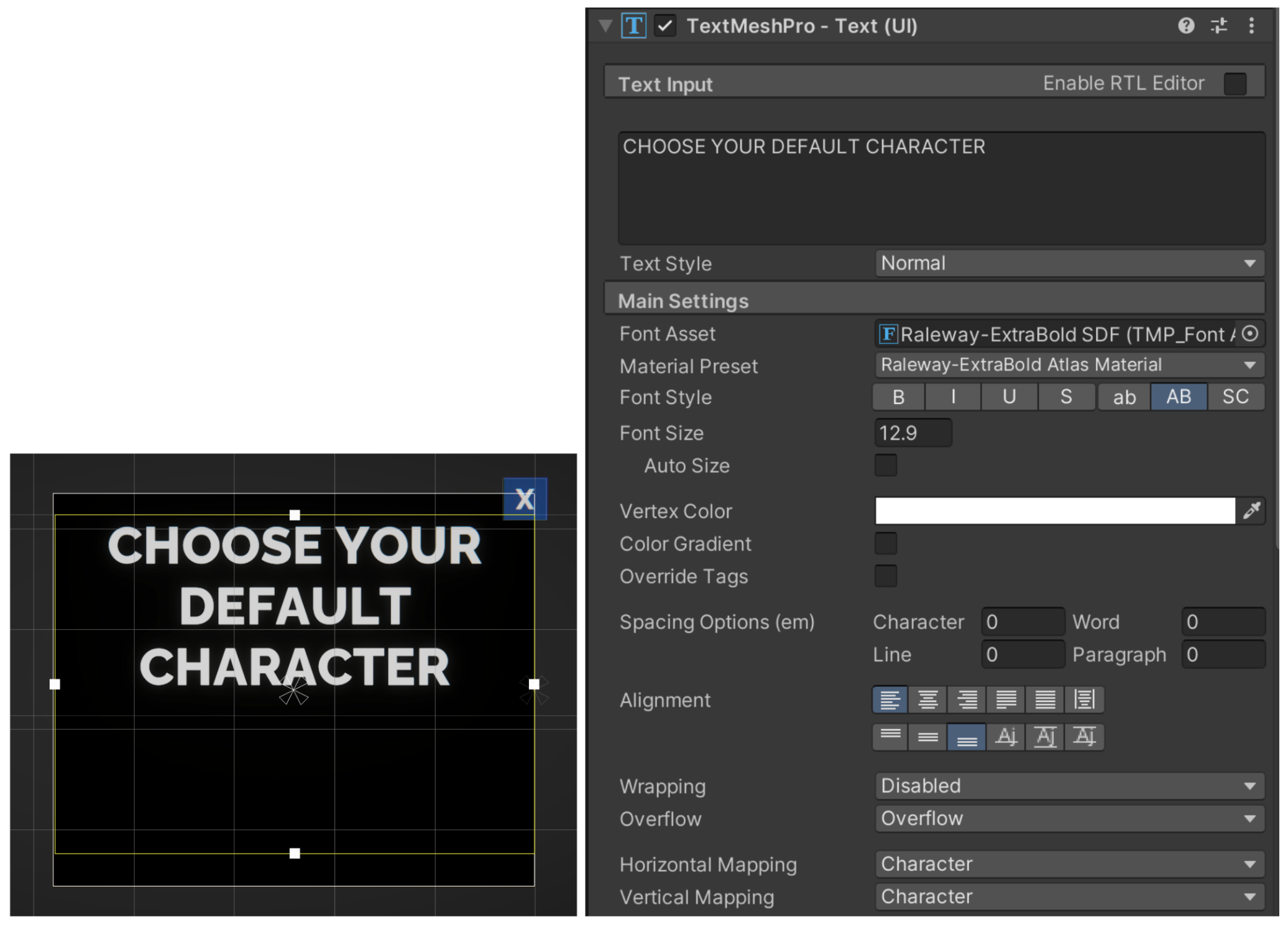Viewport: 1288px width, 925px height.
Task: Toggle the Color Gradient checkbox
Action: 885,543
